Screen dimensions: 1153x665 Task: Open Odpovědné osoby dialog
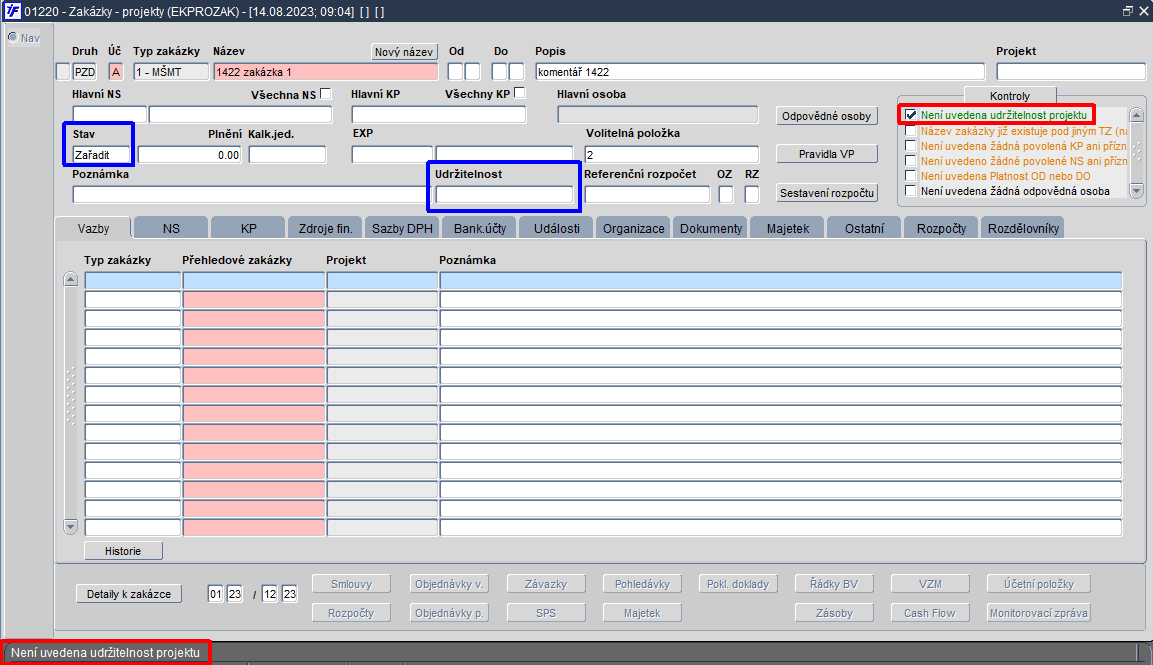click(x=827, y=116)
